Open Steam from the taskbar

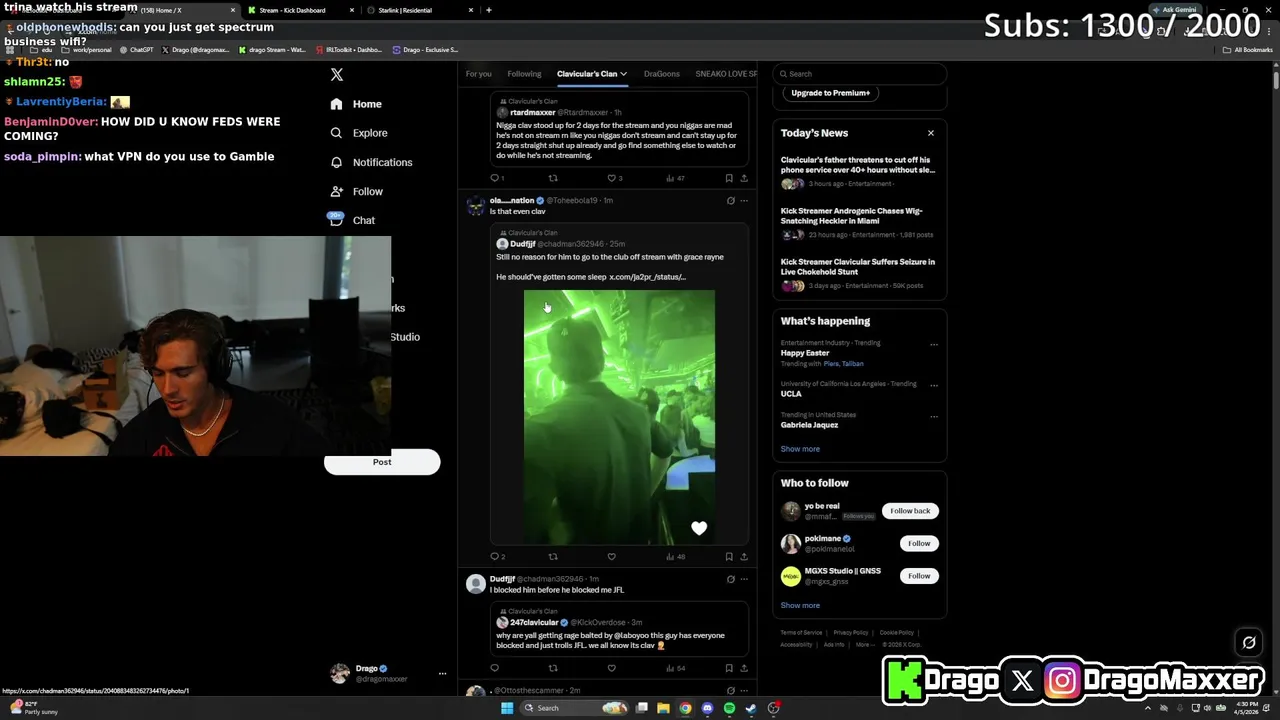tap(751, 708)
